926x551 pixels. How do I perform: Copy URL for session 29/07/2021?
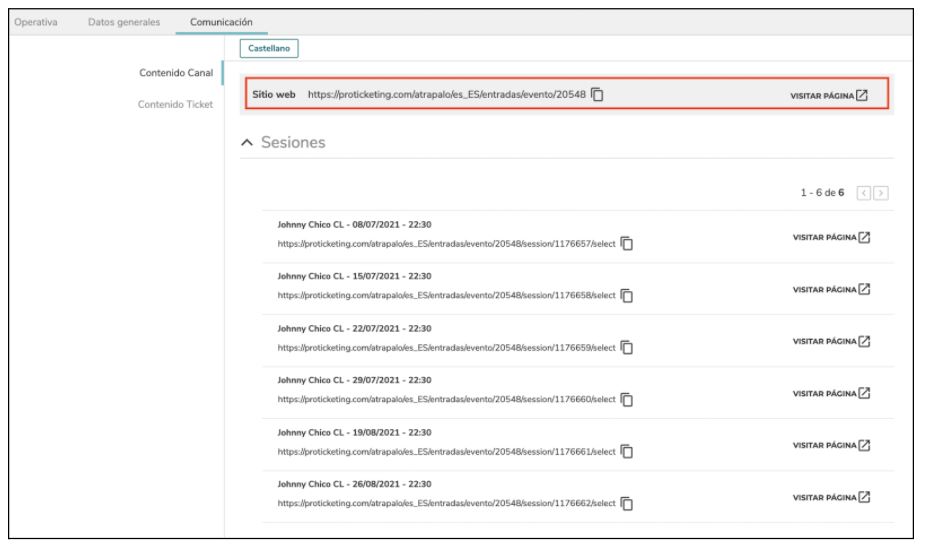(627, 399)
